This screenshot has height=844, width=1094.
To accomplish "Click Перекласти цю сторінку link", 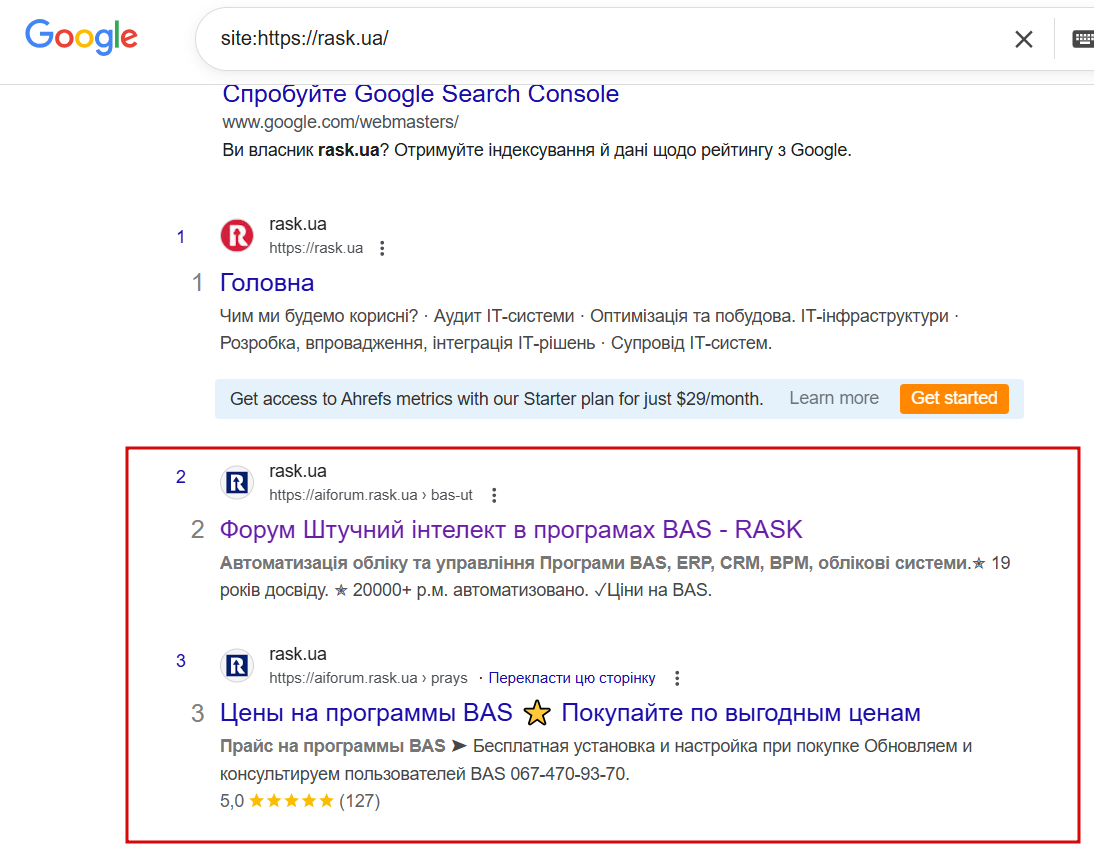I will [572, 678].
